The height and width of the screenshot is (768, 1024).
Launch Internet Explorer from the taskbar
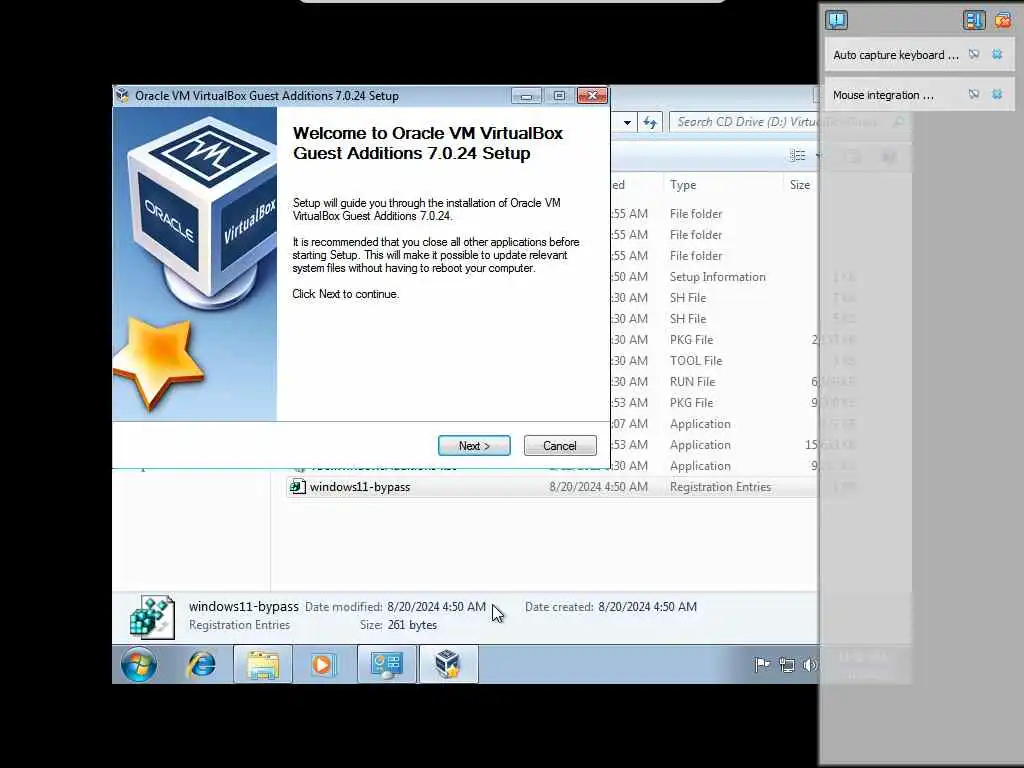[201, 664]
